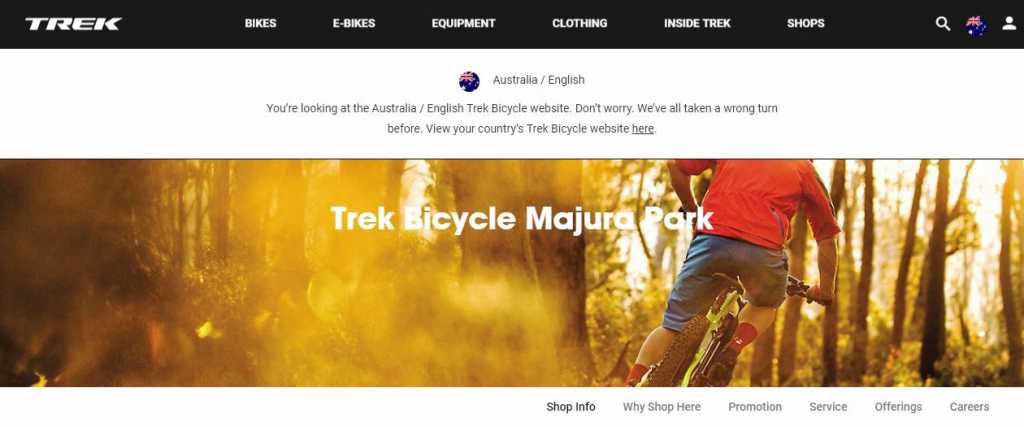View the Offerings section tab
This screenshot has width=1024, height=427.
[x=898, y=407]
